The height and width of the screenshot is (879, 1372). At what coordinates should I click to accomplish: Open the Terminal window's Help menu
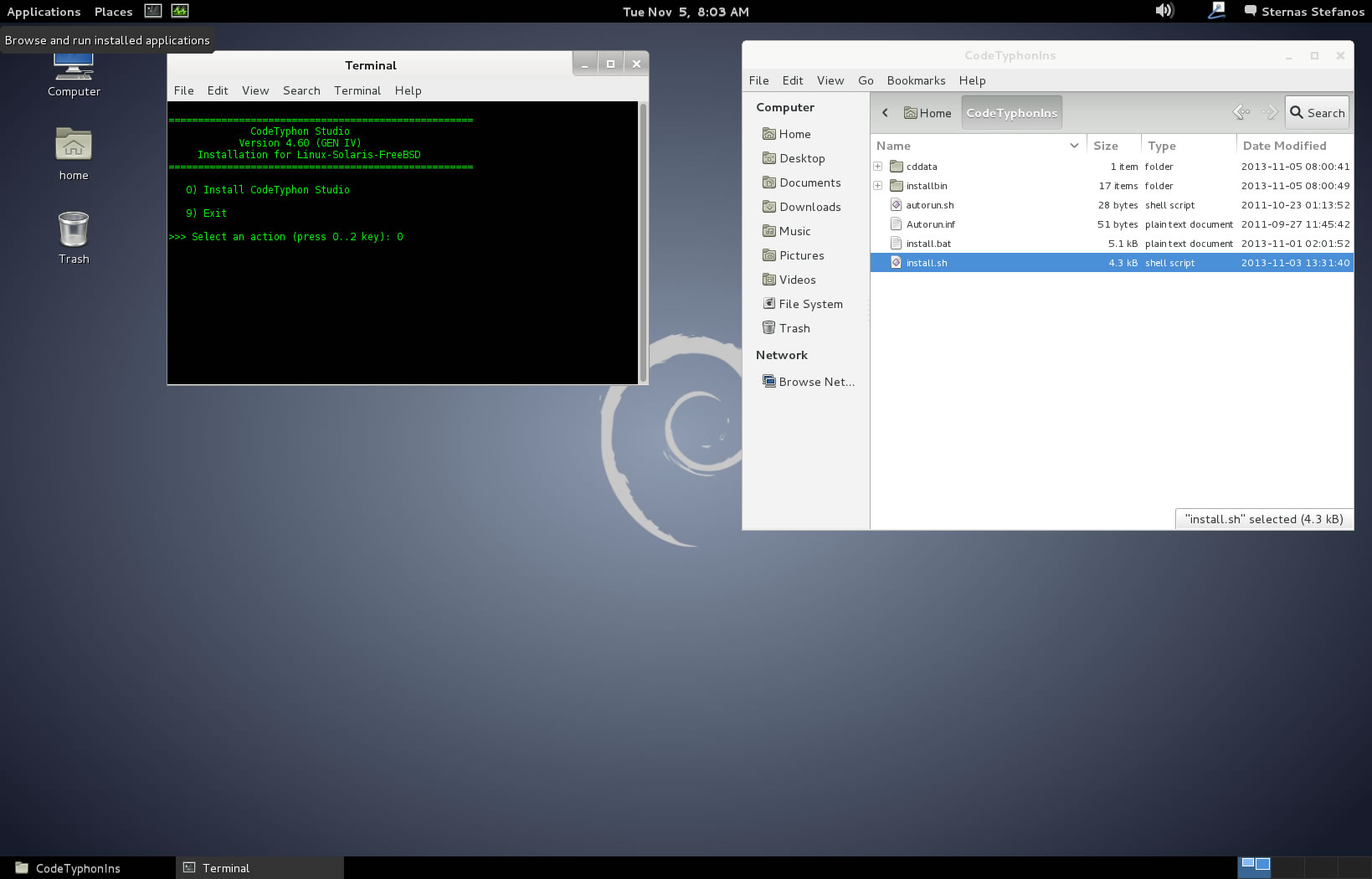[409, 90]
